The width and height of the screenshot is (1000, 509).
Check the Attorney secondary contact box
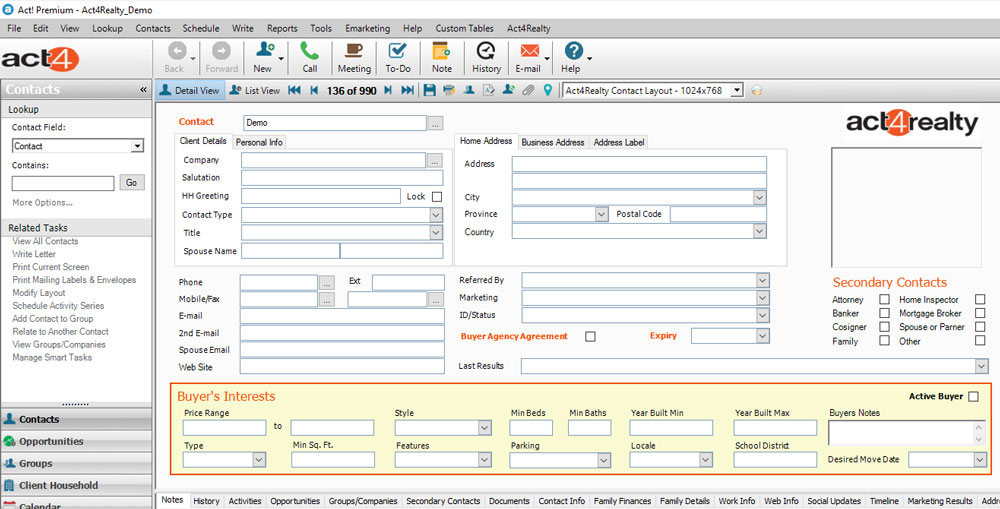(x=885, y=299)
